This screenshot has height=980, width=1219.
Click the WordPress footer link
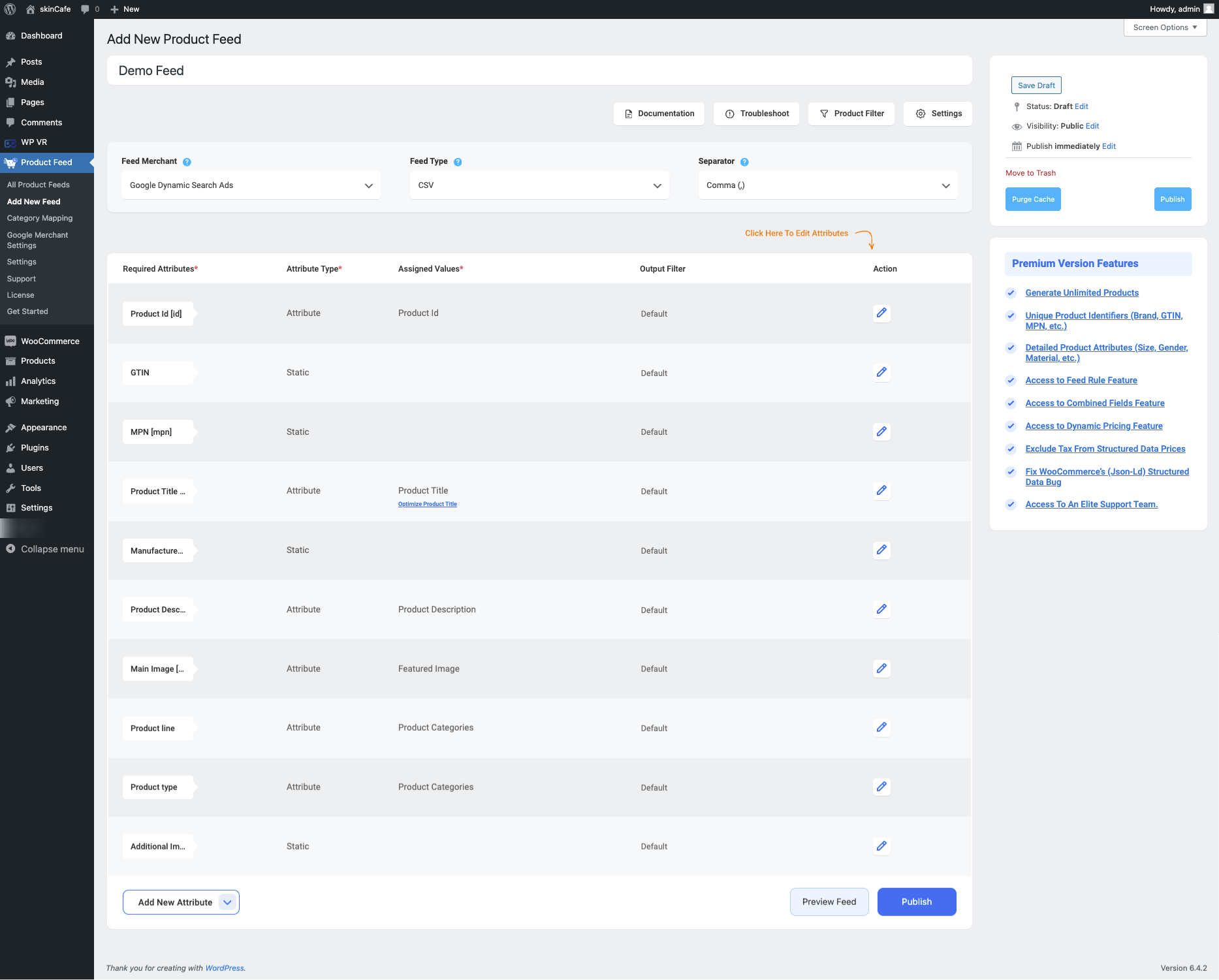[x=225, y=968]
